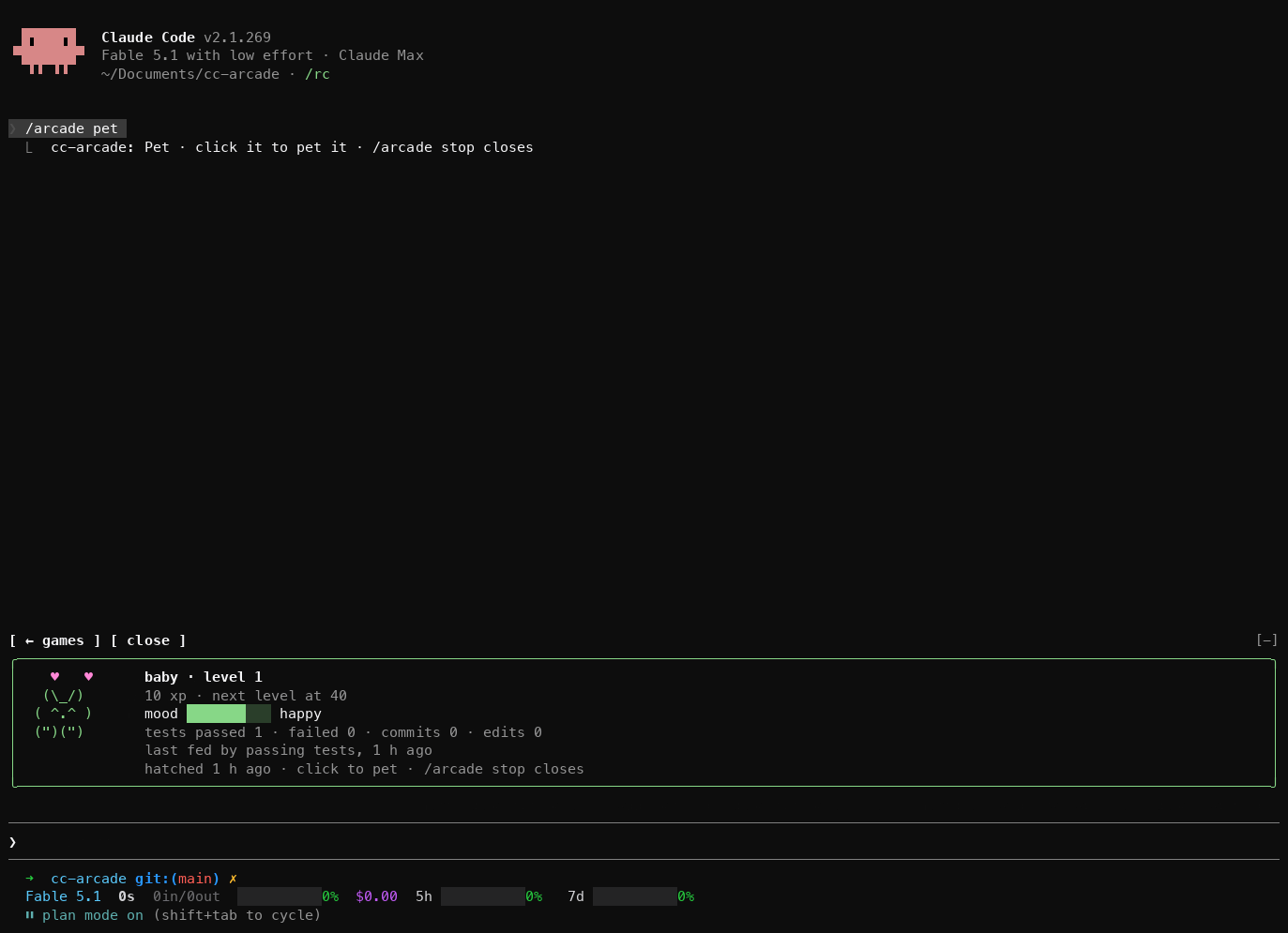Close the arcade panel with close button
The height and width of the screenshot is (933, 1288).
tap(148, 640)
